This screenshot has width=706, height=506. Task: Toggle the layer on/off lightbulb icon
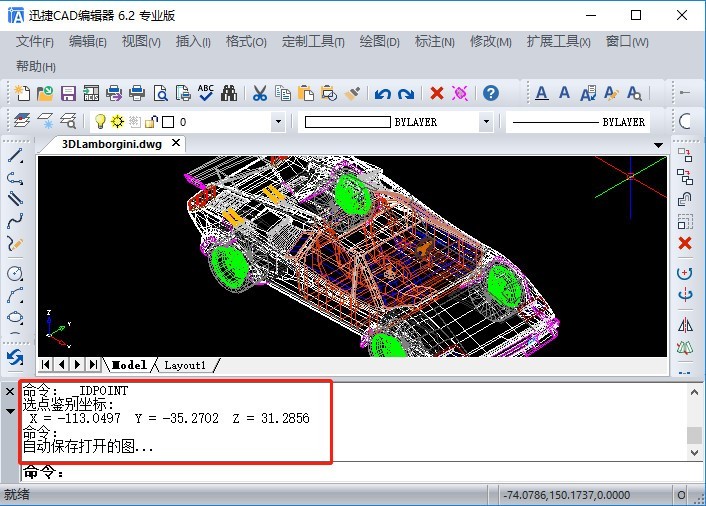point(100,122)
